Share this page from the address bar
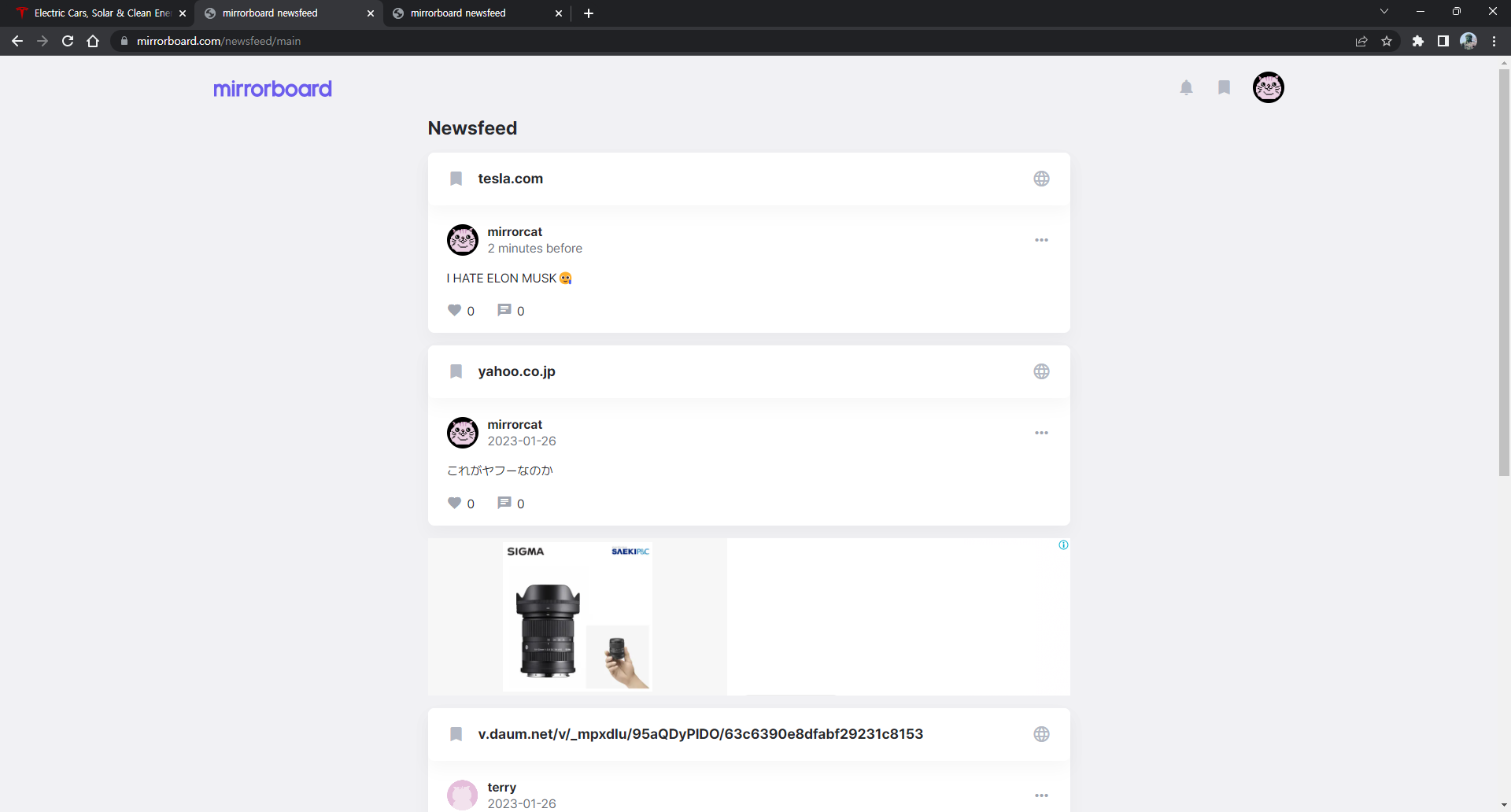The width and height of the screenshot is (1511, 812). [1361, 41]
